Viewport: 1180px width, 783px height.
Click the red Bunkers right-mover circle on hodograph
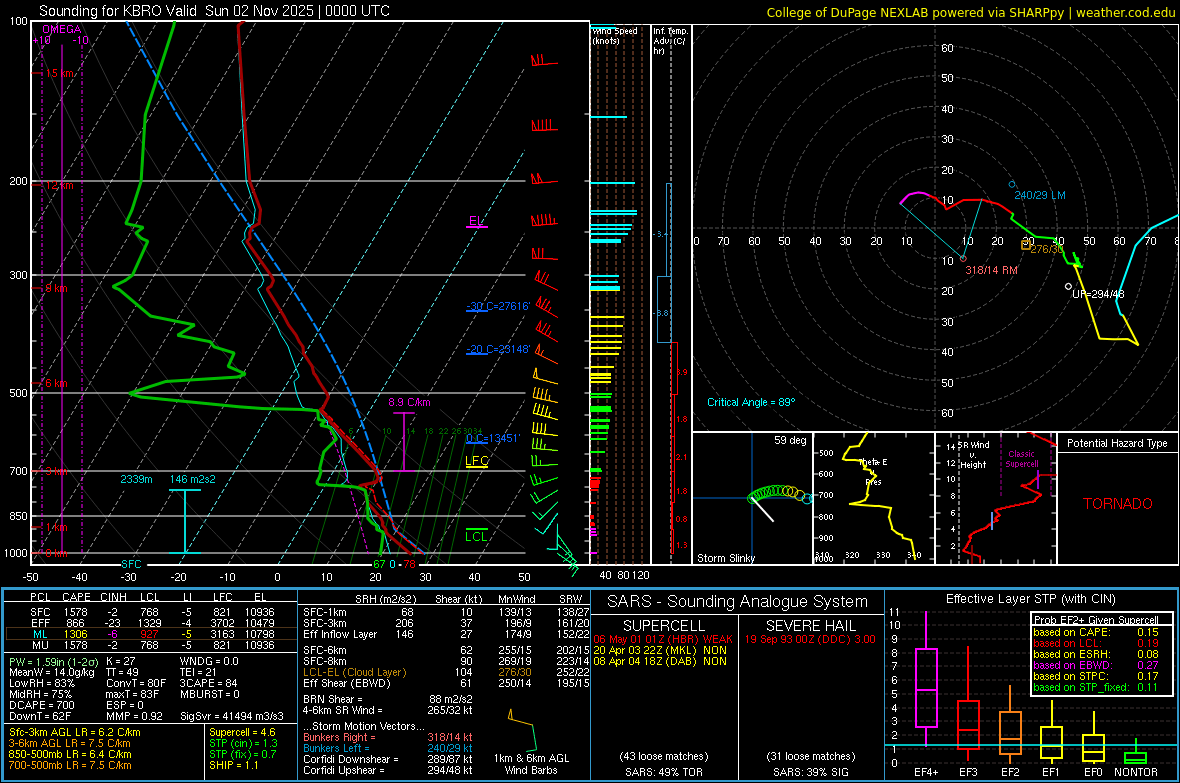click(963, 259)
